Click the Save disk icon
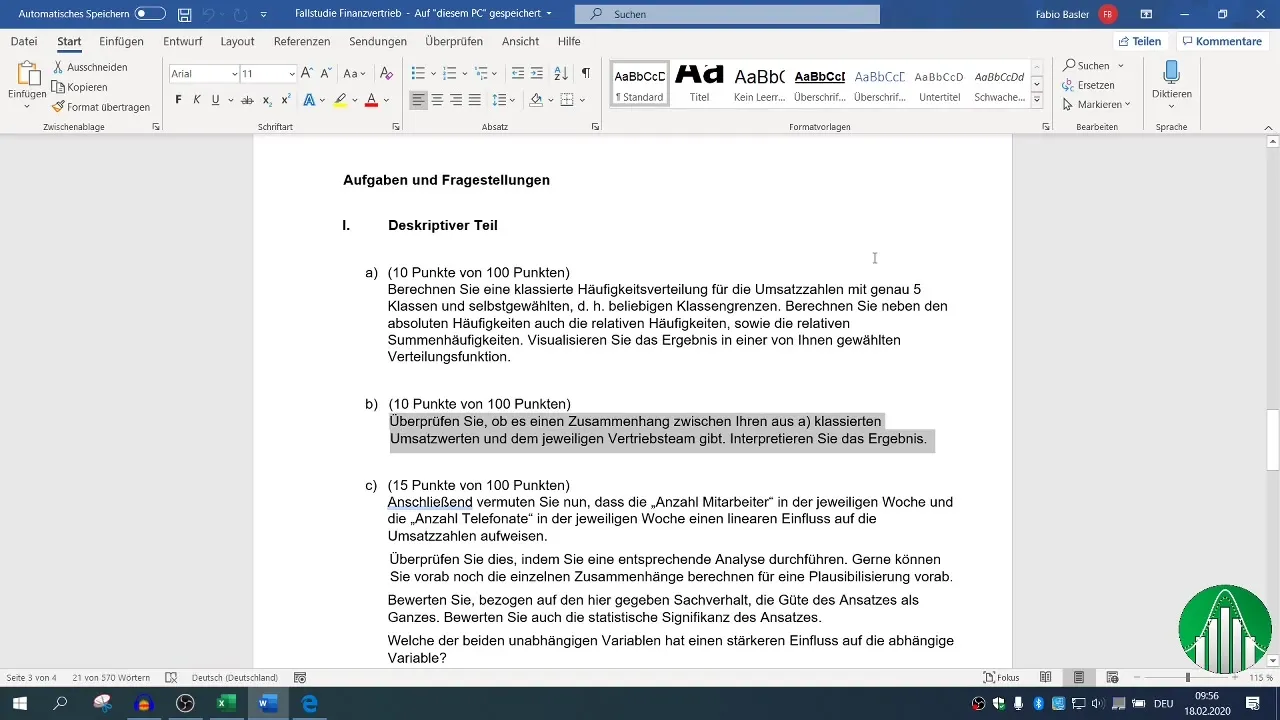The height and width of the screenshot is (720, 1280). click(x=185, y=15)
